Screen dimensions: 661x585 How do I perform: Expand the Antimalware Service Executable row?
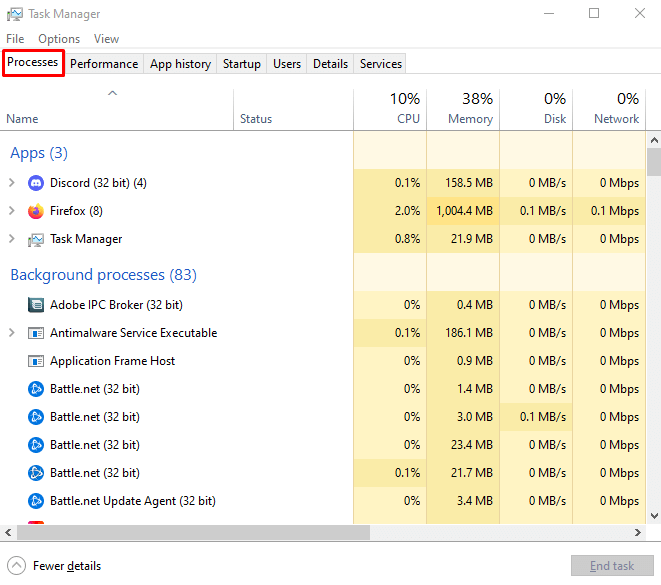point(12,333)
